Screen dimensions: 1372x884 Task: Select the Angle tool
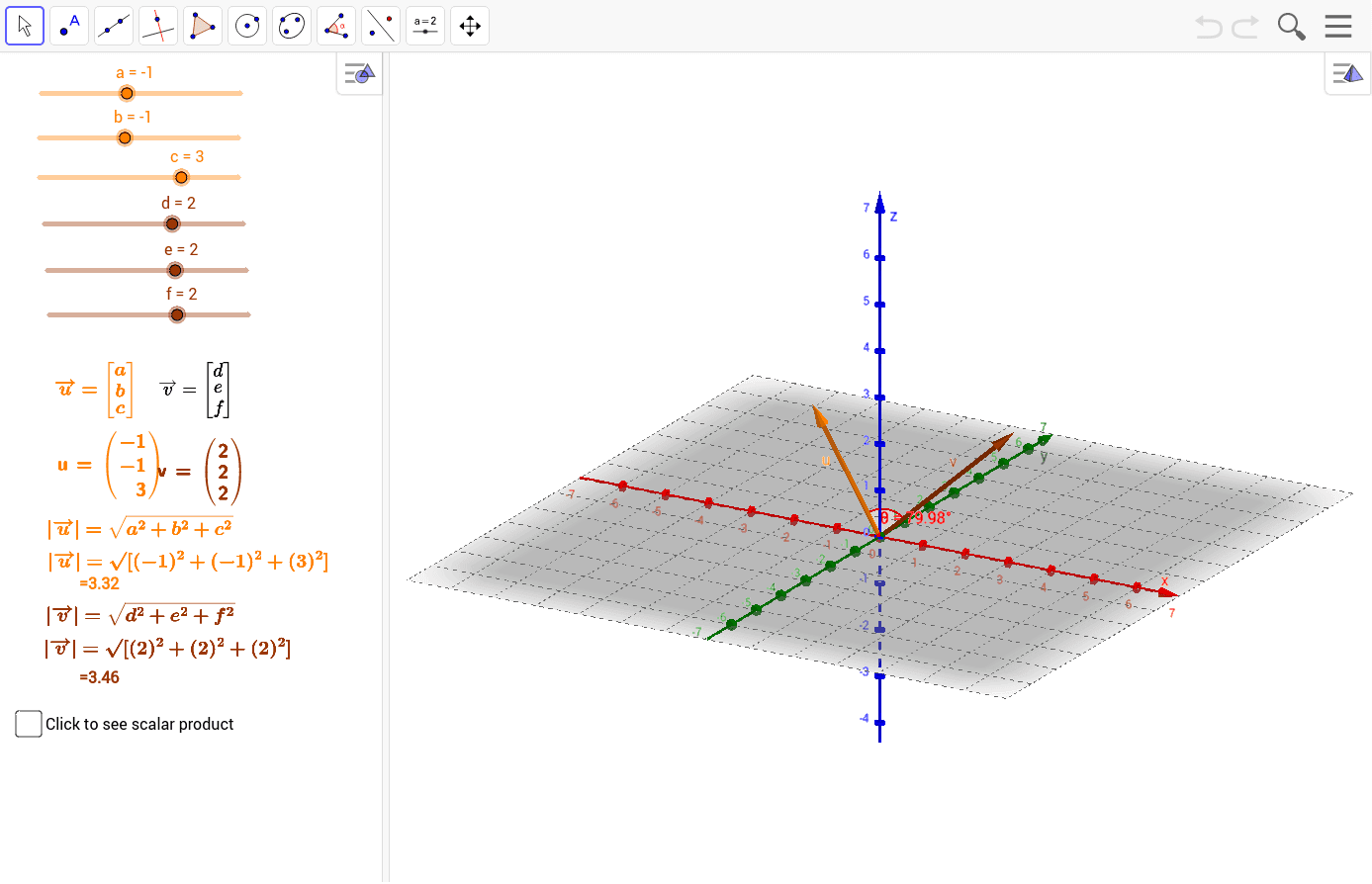(x=336, y=26)
